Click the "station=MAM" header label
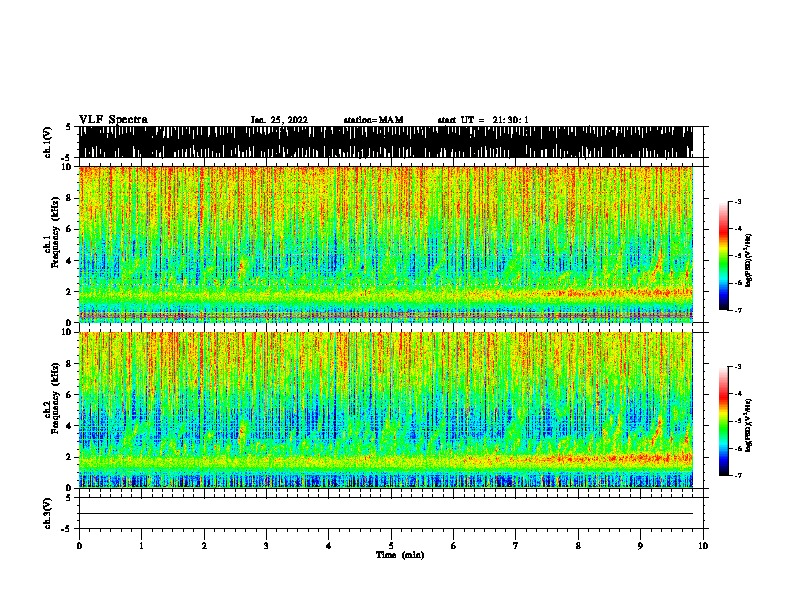The height and width of the screenshot is (612, 792). (373, 120)
